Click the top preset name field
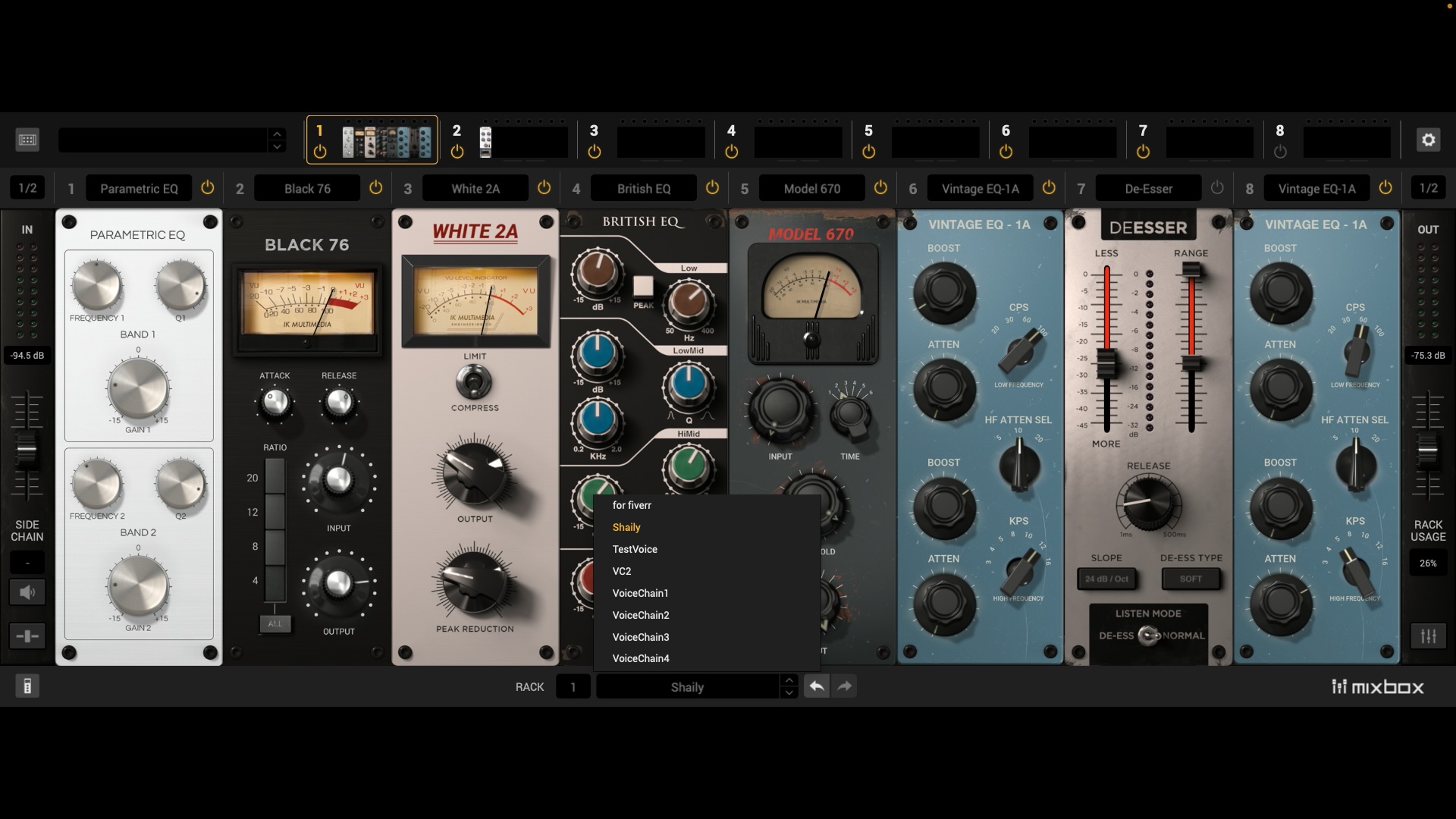Viewport: 1456px width, 819px height. pyautogui.click(x=162, y=140)
